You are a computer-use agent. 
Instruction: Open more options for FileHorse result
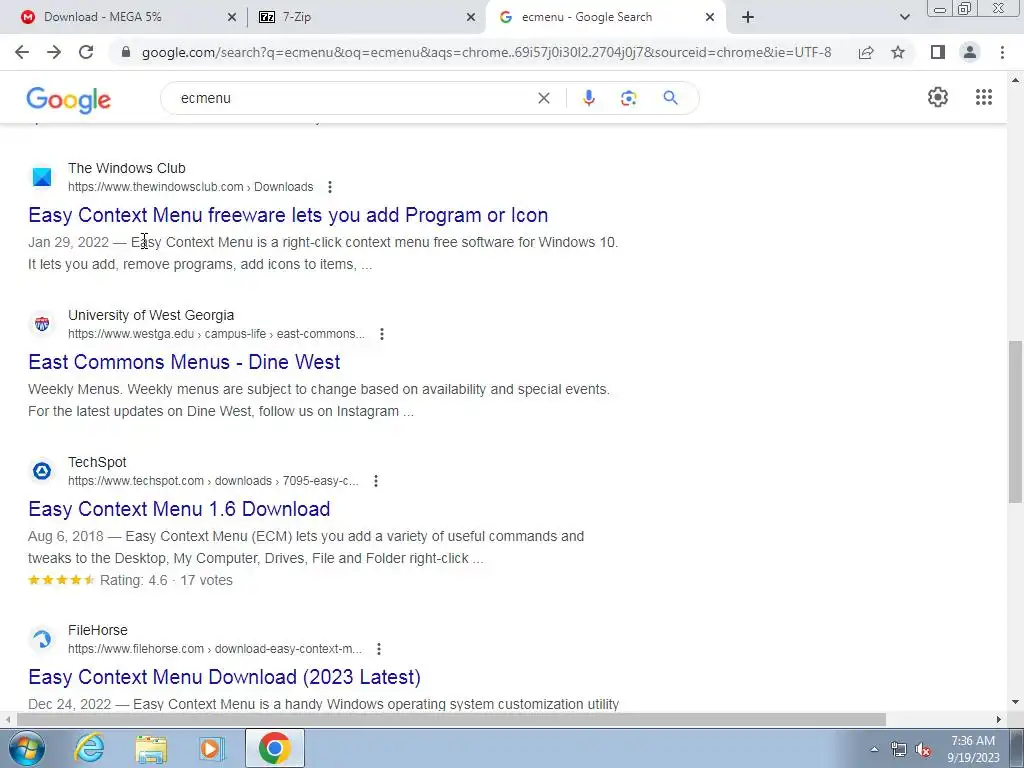click(x=379, y=648)
